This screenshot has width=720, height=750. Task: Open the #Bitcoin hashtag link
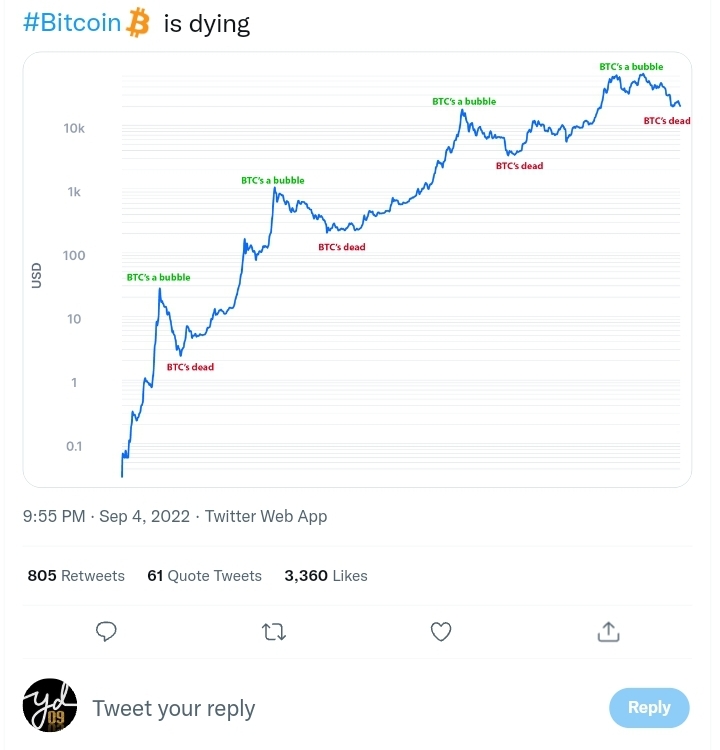72,22
